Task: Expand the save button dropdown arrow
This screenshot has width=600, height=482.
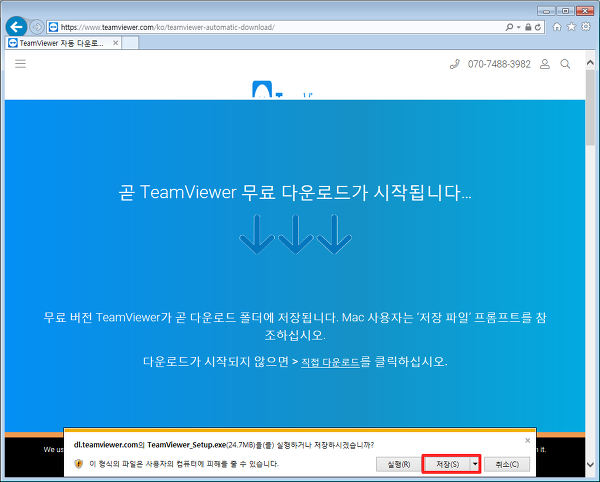Action: (475, 464)
